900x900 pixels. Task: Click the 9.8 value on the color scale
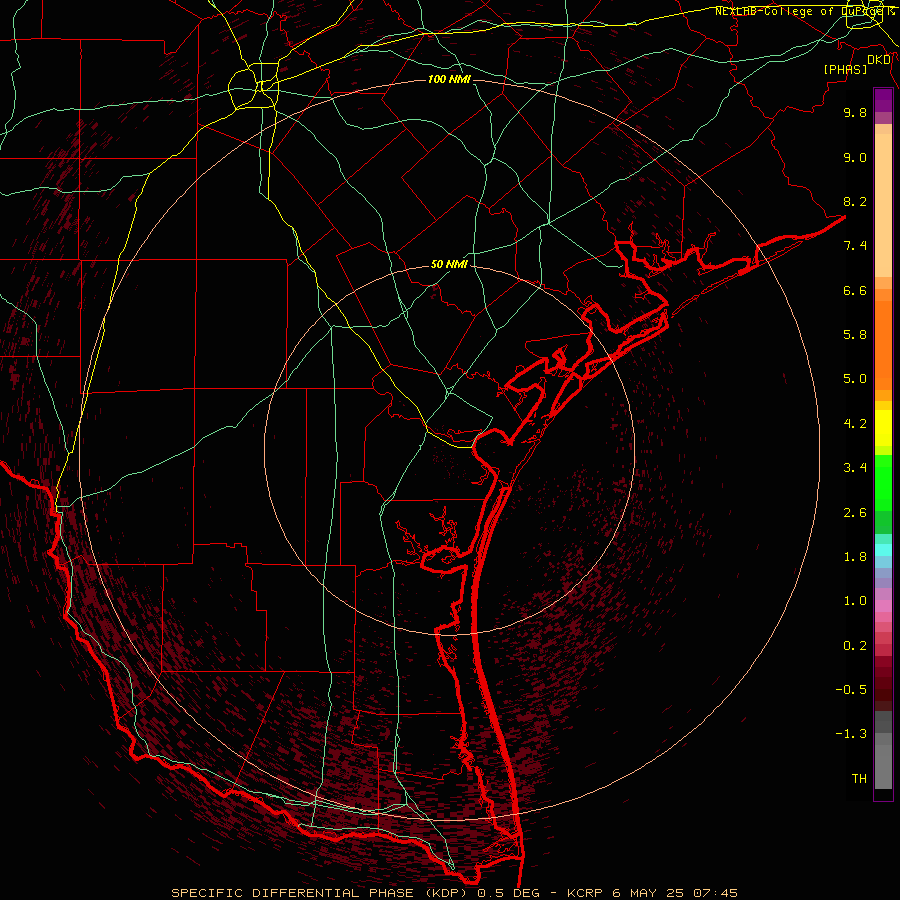[x=855, y=112]
